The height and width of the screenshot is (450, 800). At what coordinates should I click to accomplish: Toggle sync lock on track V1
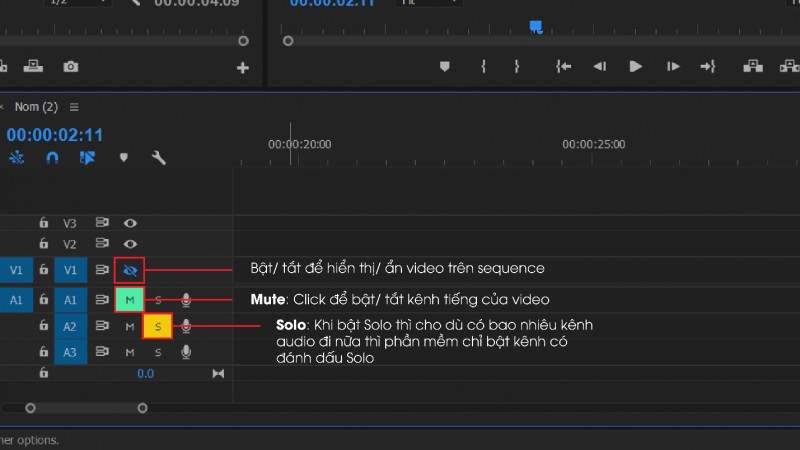[x=102, y=269]
